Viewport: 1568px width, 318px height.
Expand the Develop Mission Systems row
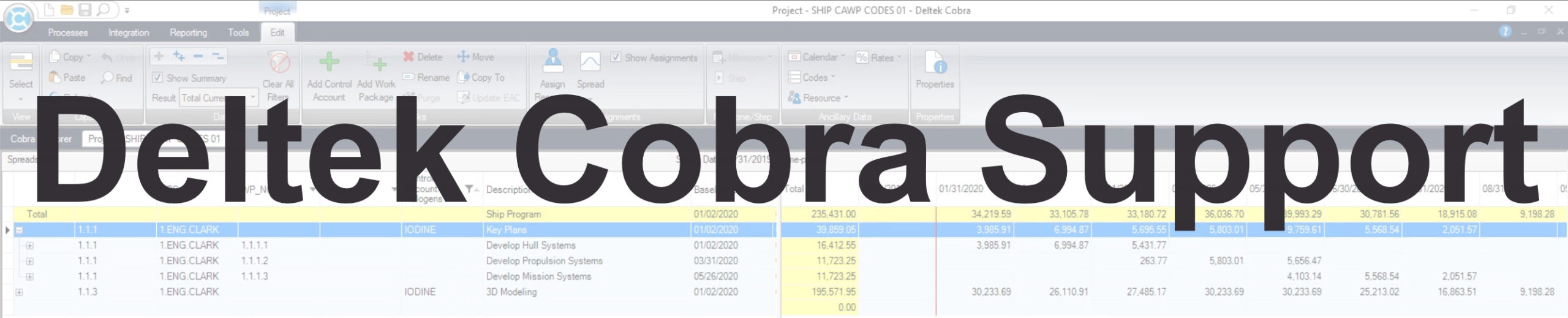click(29, 277)
